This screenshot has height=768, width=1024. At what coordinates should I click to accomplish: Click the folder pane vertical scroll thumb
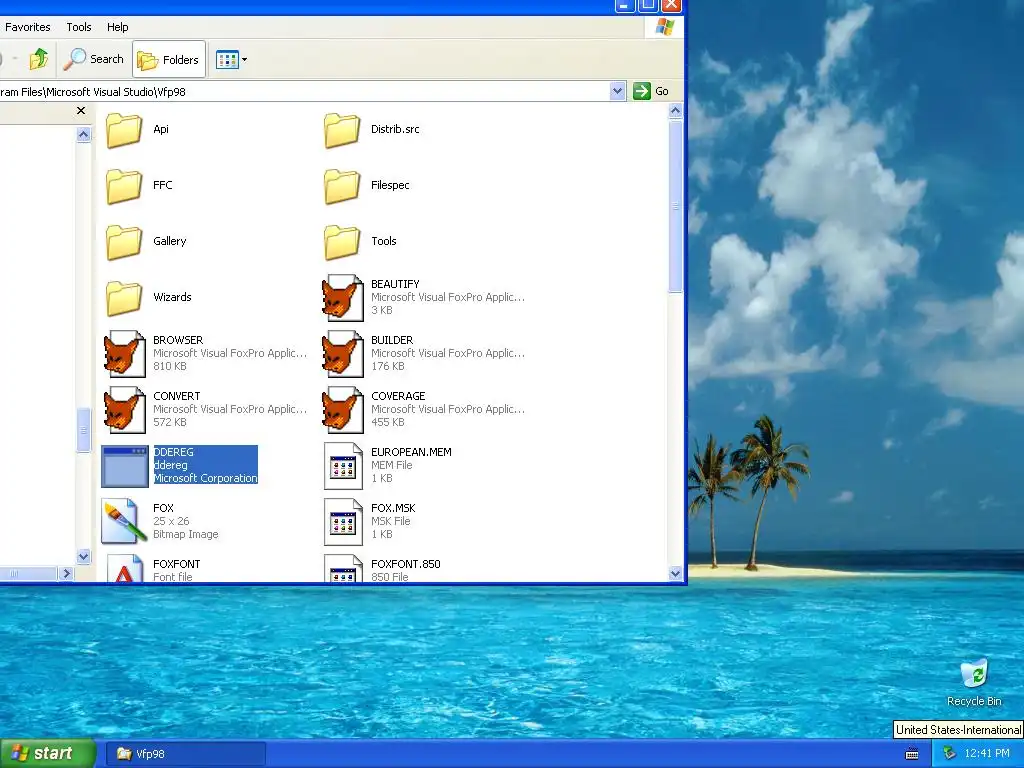click(x=84, y=430)
